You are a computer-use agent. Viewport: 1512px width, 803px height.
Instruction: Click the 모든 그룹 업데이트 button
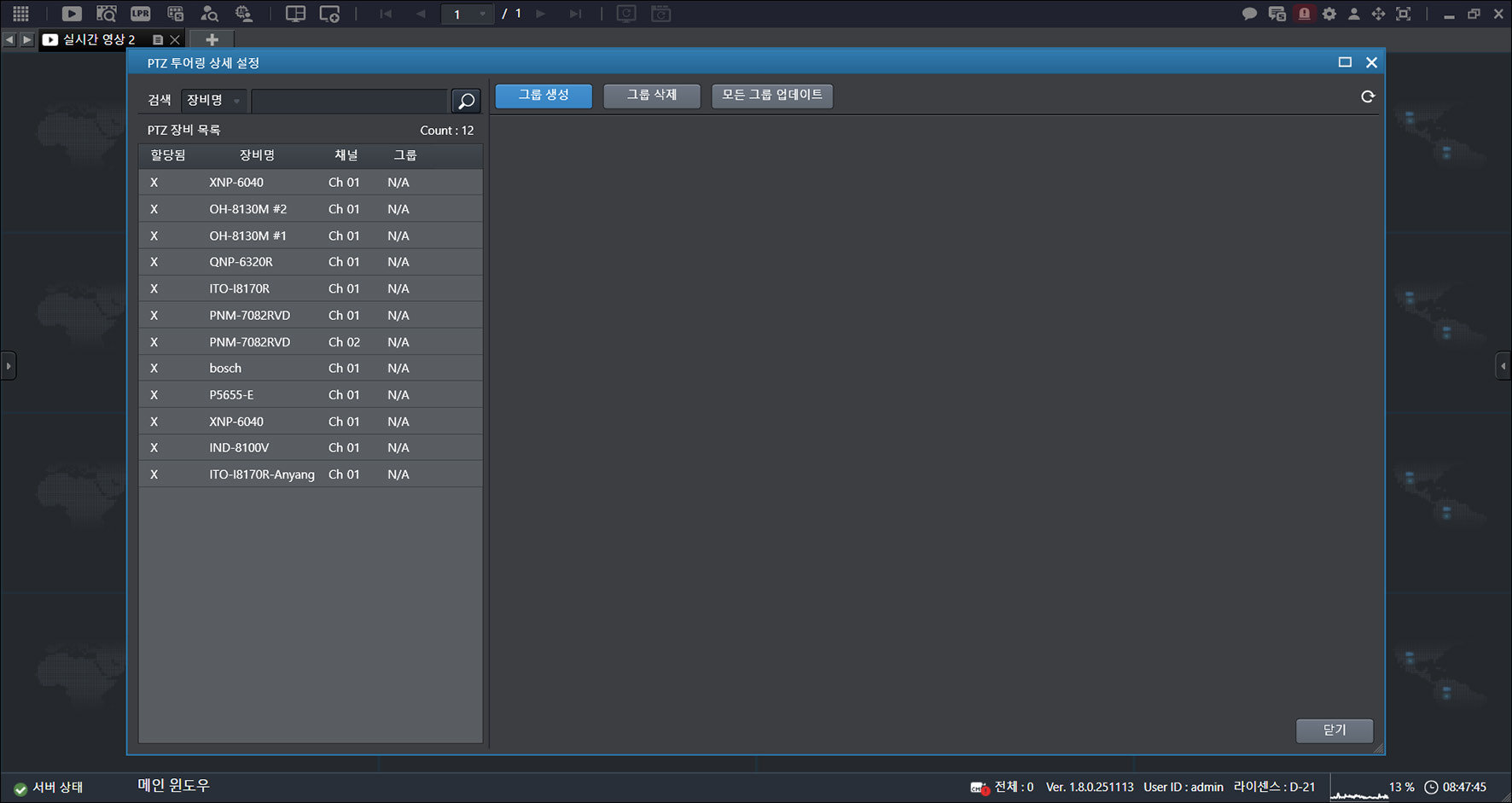click(772, 96)
